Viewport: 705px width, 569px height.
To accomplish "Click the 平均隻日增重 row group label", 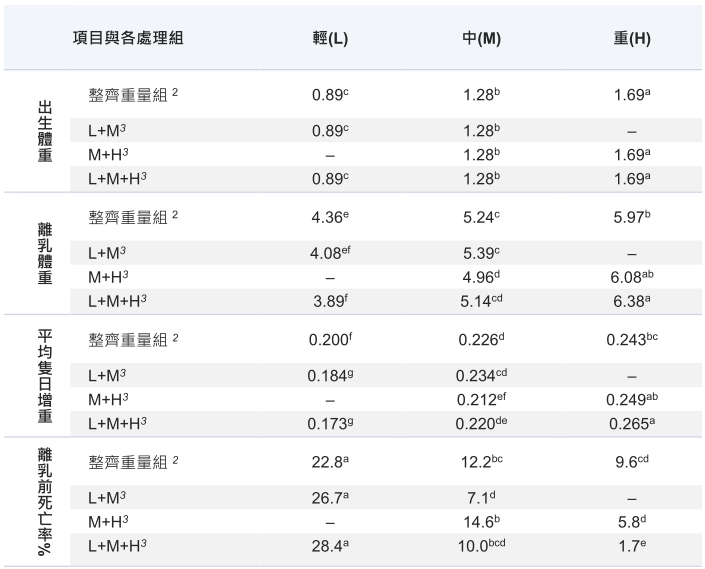I will [45, 375].
